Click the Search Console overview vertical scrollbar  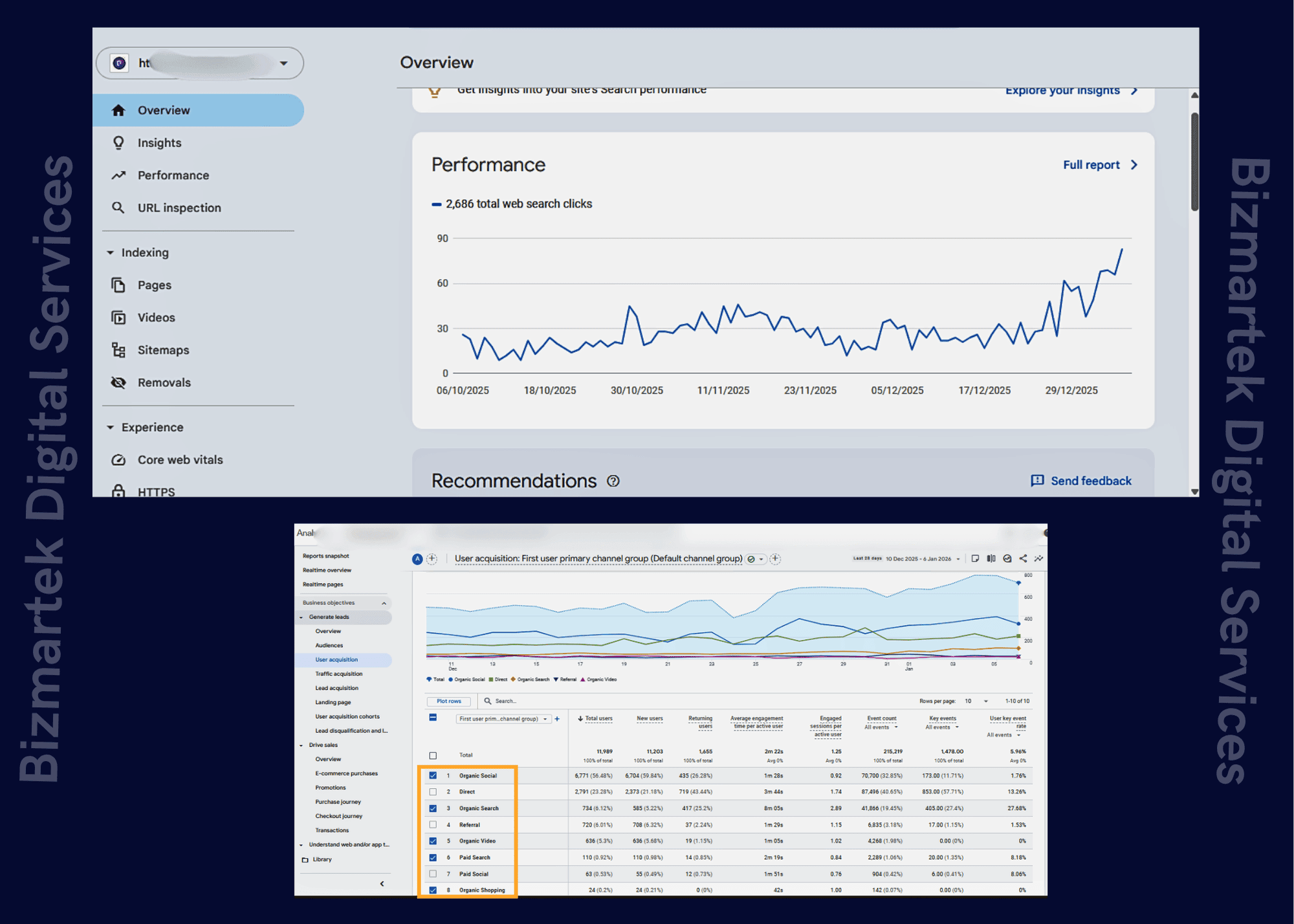(x=1194, y=162)
